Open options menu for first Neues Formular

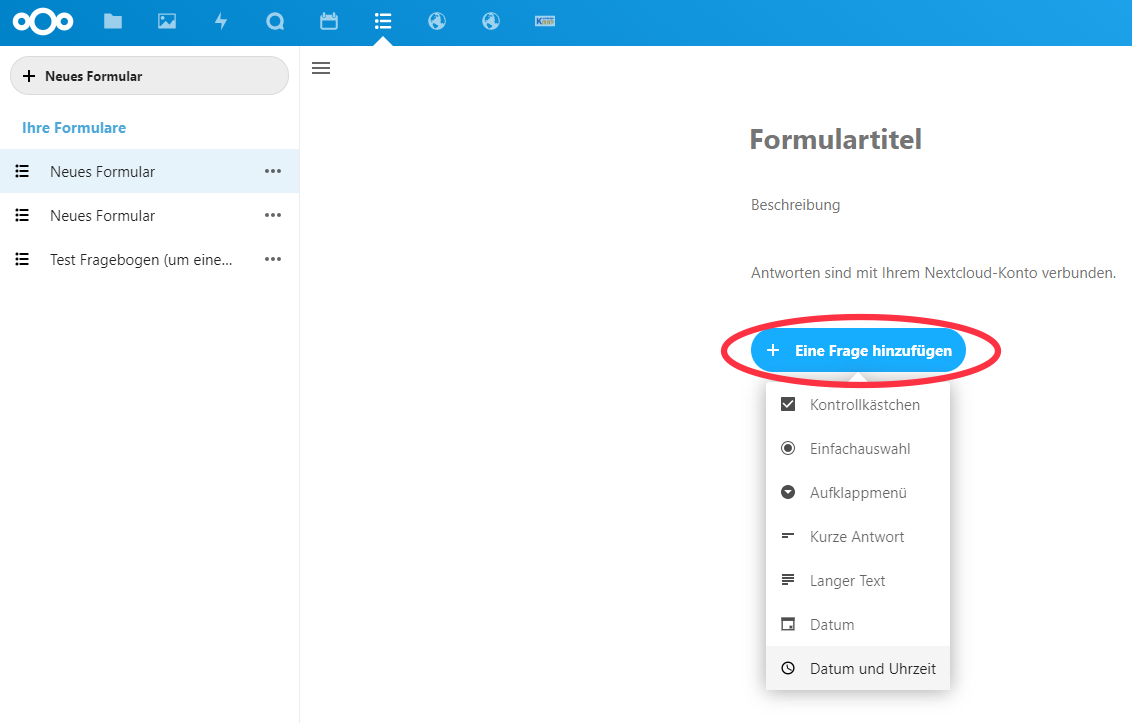click(272, 171)
